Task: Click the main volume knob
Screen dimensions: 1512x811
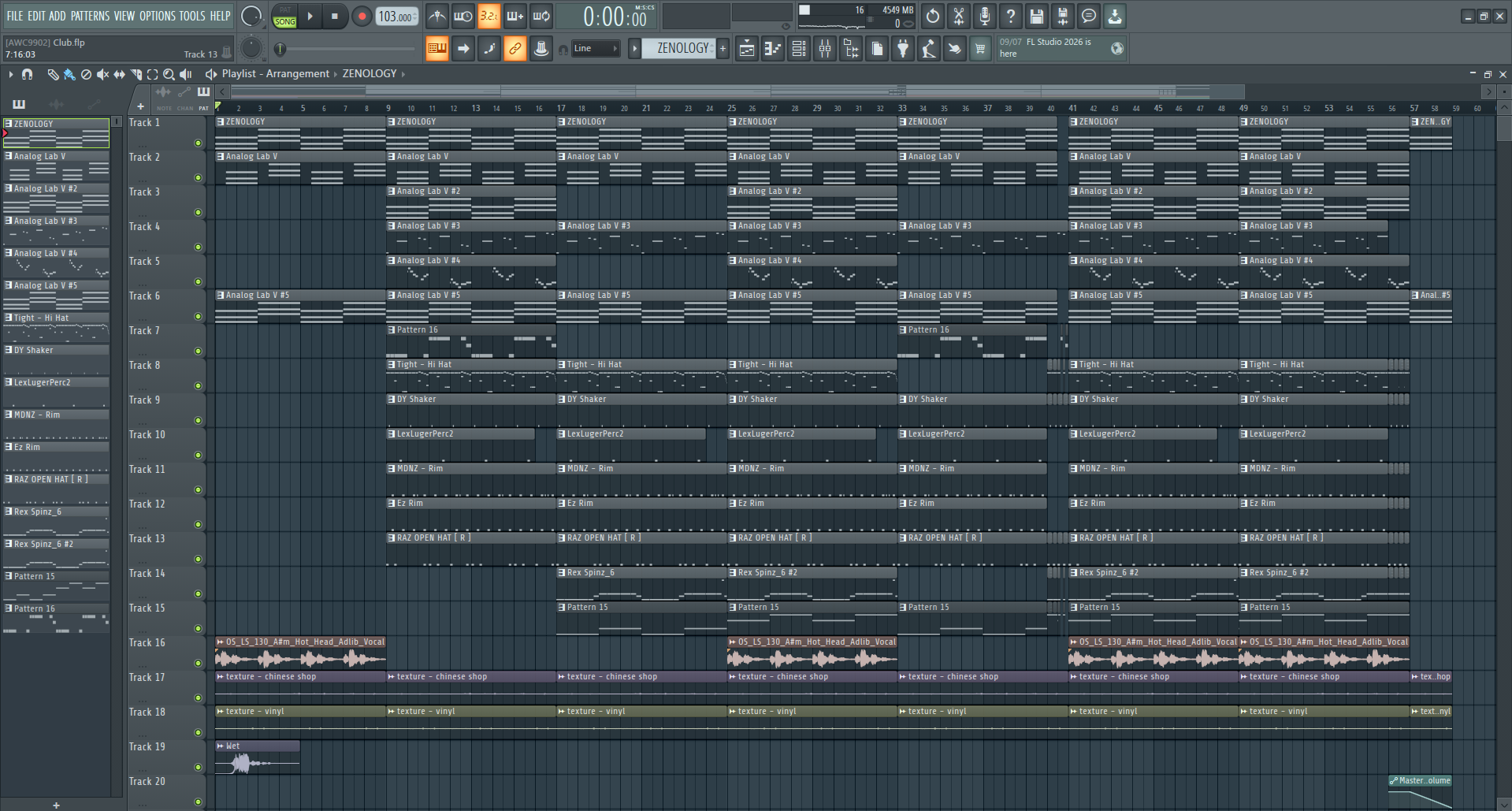Action: (x=251, y=16)
